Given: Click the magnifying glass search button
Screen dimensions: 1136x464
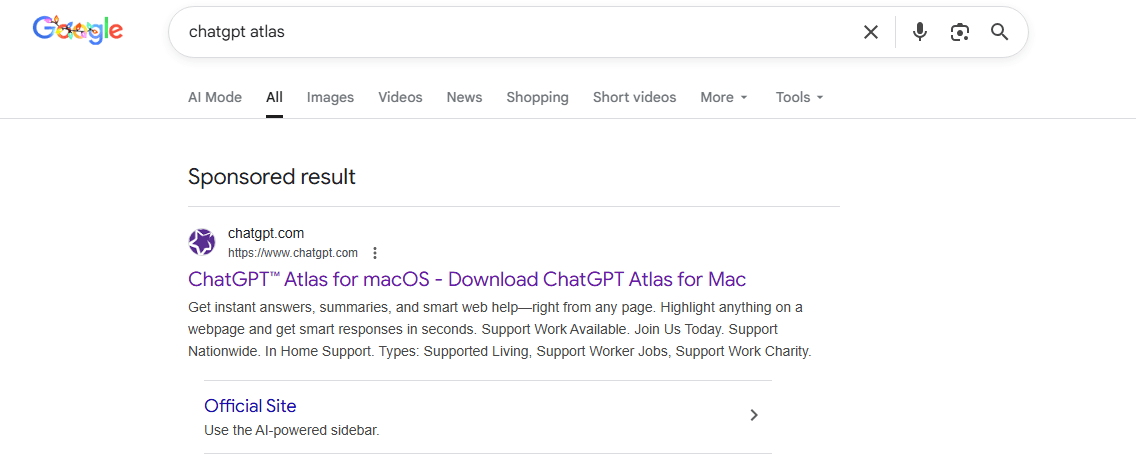Looking at the screenshot, I should point(1000,32).
